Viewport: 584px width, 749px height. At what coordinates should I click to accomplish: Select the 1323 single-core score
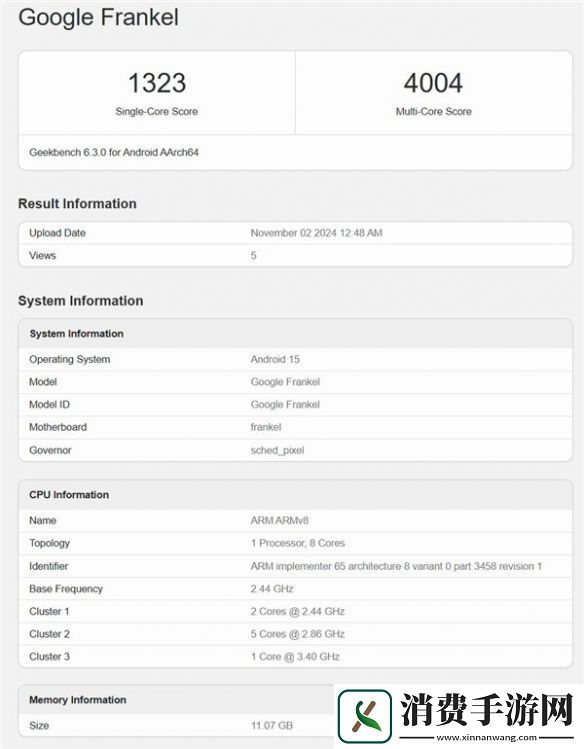point(157,83)
